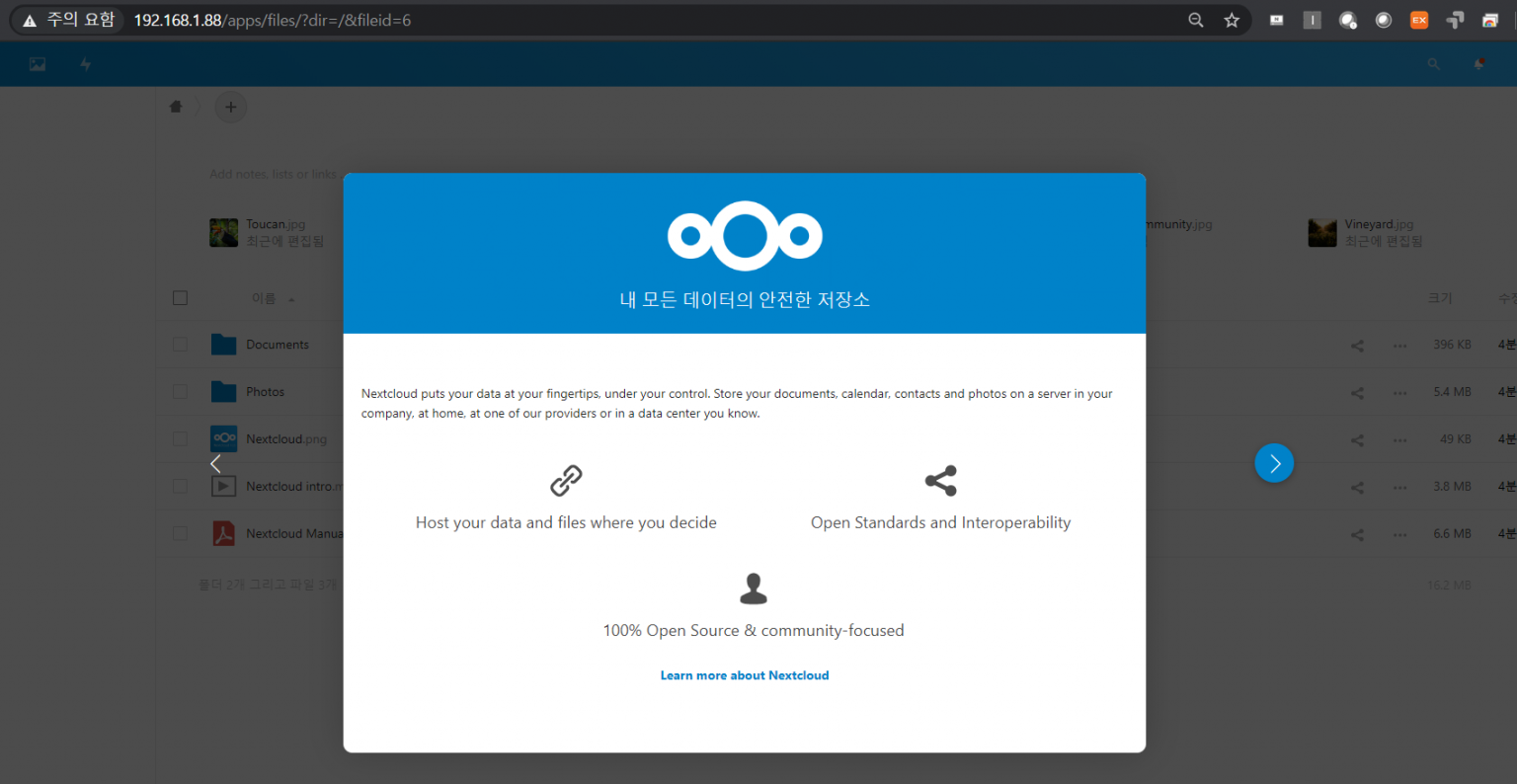Viewport: 1517px width, 784px height.
Task: Open recent file Vineyard.jpg
Action: (x=1379, y=224)
